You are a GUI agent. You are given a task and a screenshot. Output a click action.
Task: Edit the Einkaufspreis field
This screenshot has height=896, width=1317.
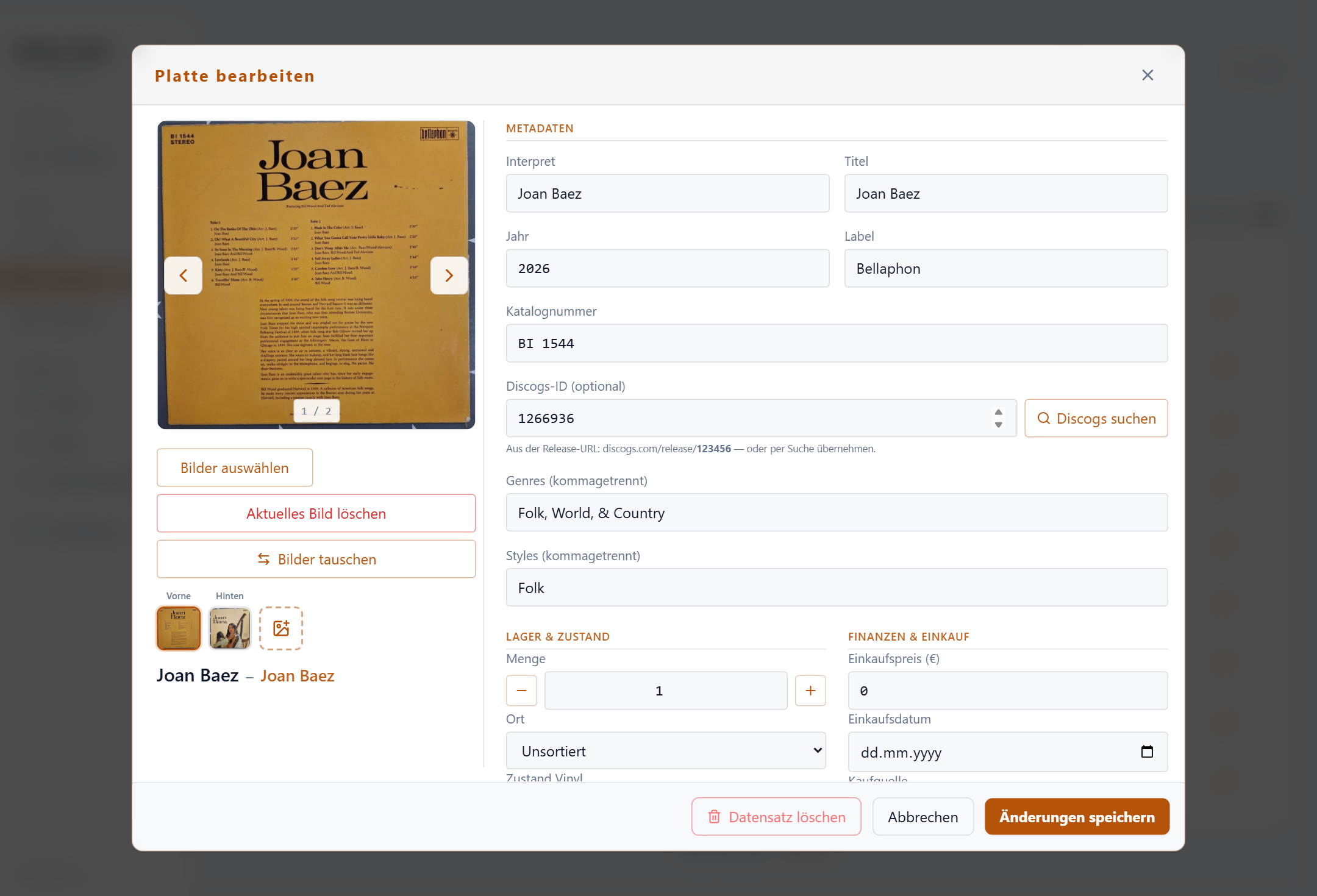[x=1008, y=691]
